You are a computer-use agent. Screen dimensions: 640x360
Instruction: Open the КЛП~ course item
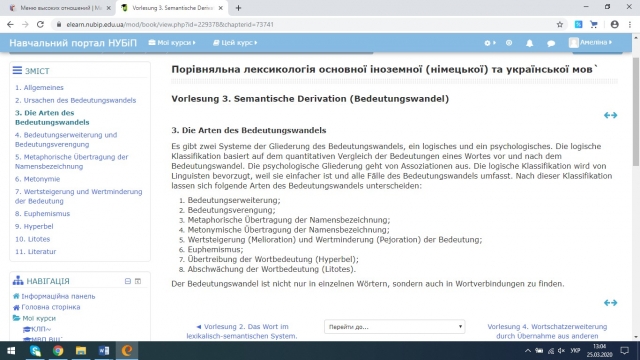coord(41,329)
